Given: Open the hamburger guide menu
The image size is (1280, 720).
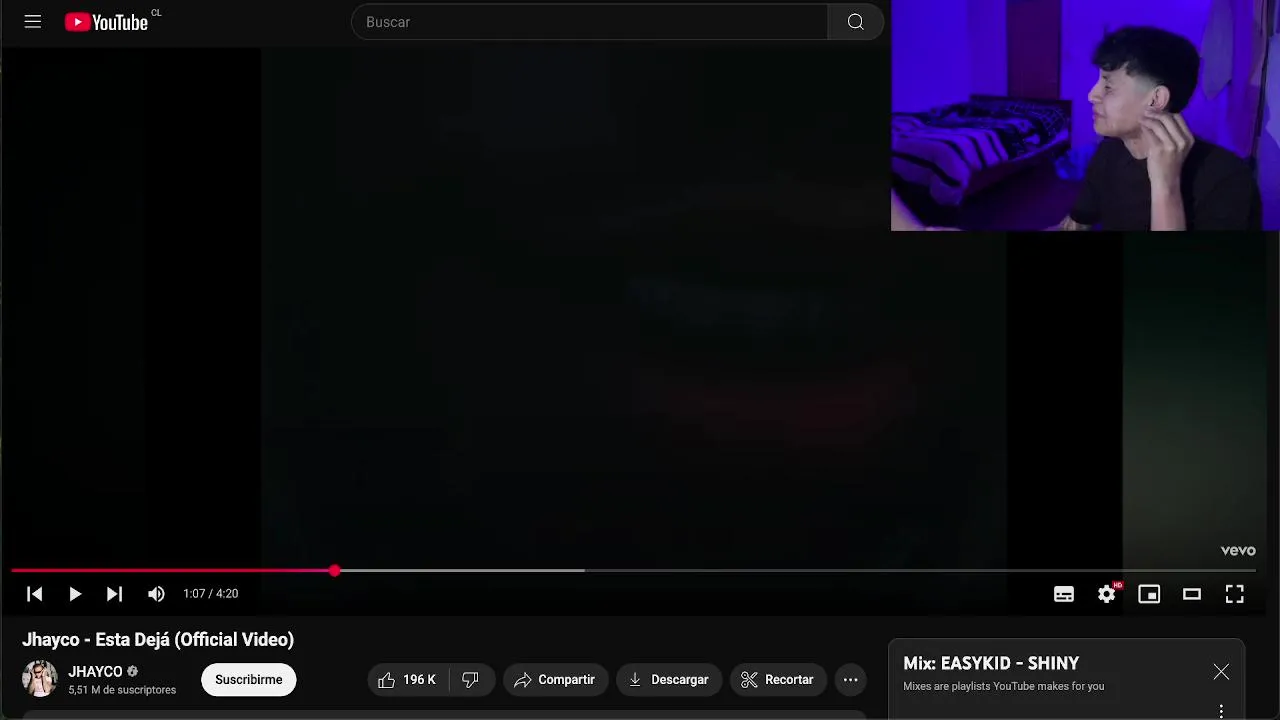Looking at the screenshot, I should point(33,21).
